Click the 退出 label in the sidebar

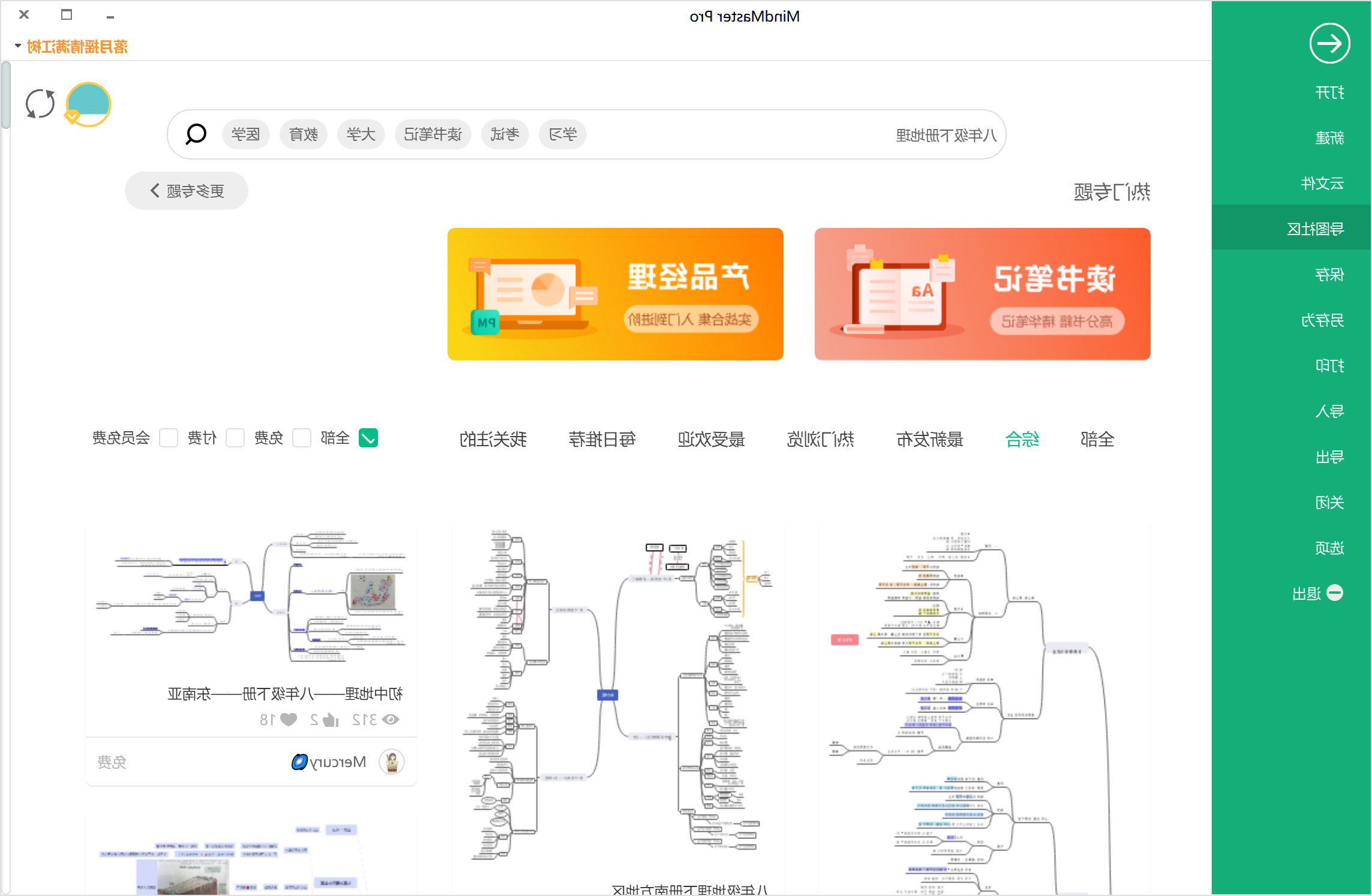(x=1307, y=594)
